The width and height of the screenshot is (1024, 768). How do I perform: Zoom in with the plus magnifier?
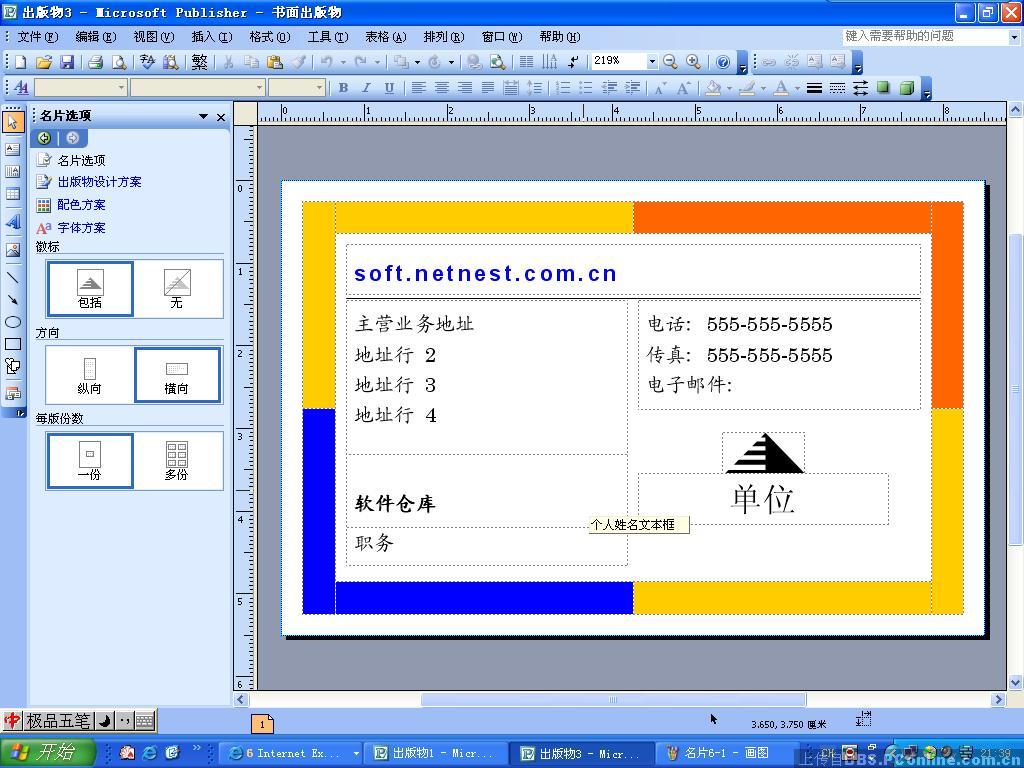tap(694, 62)
